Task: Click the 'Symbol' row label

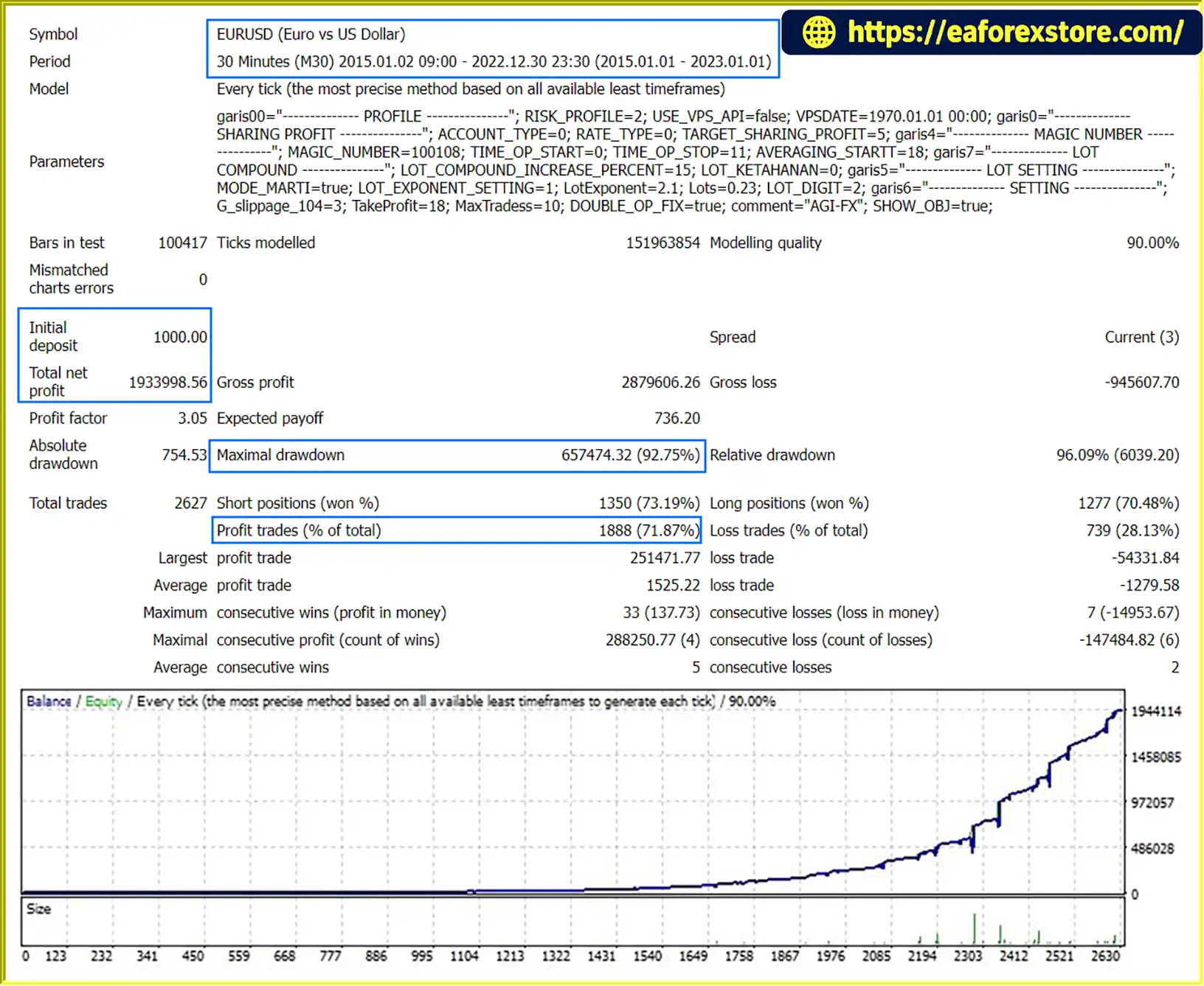Action: pyautogui.click(x=53, y=35)
